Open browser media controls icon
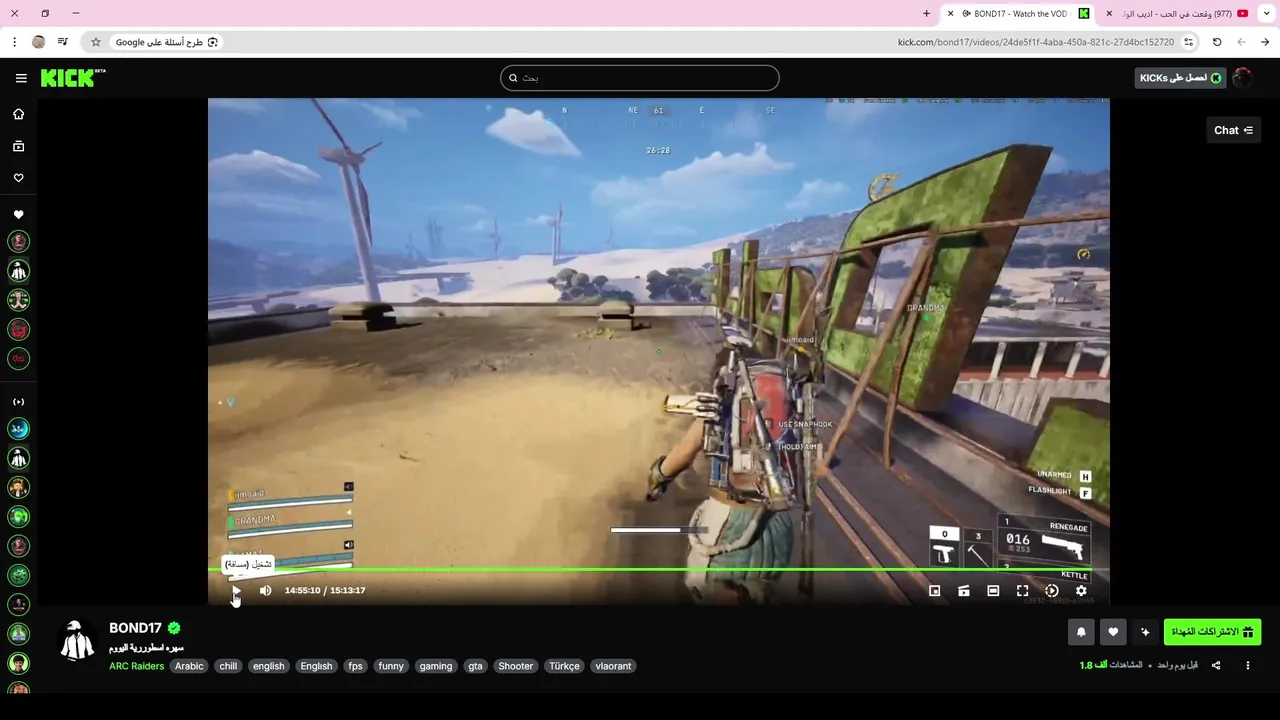 pyautogui.click(x=63, y=42)
